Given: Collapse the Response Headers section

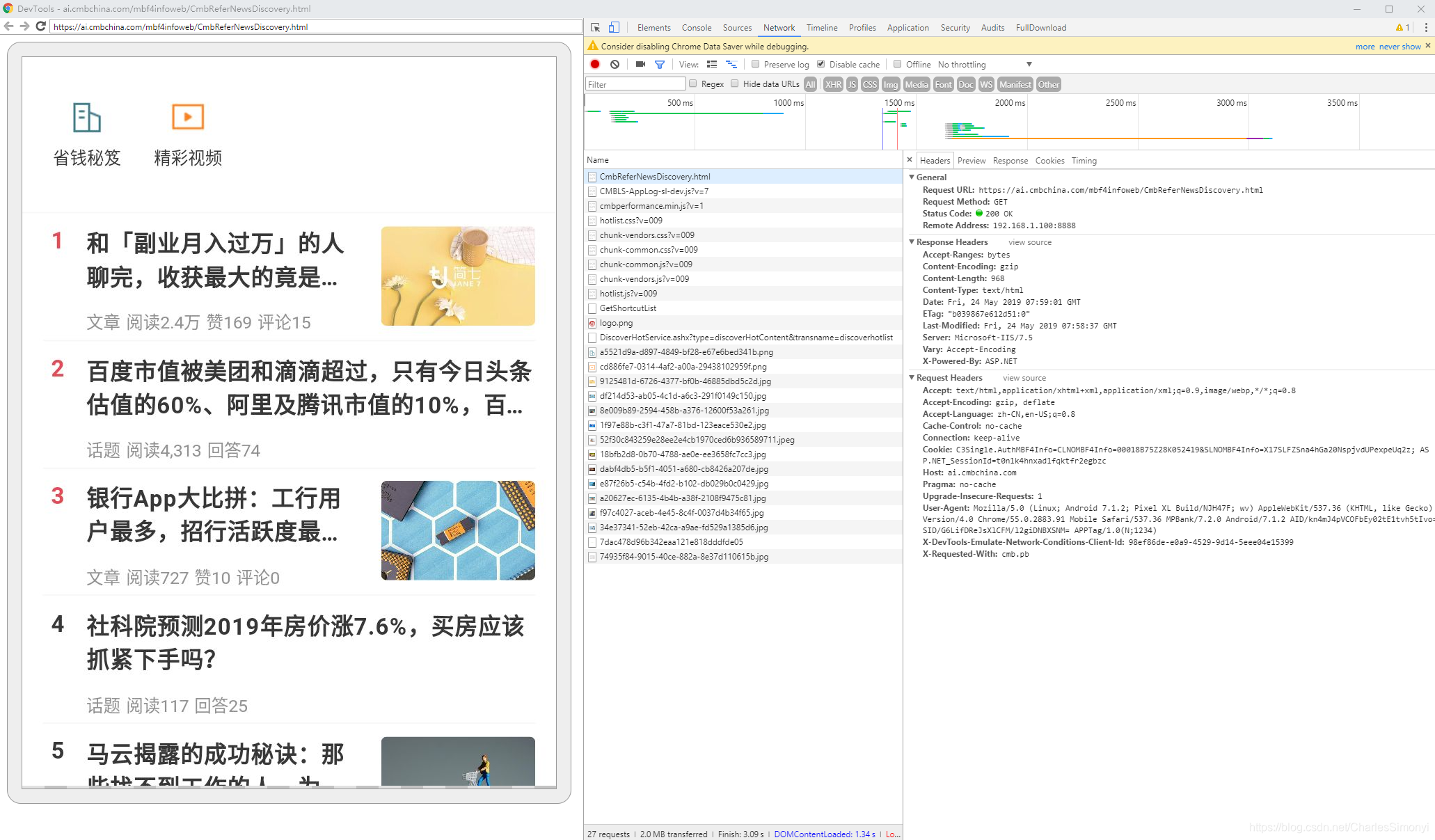Looking at the screenshot, I should coord(912,241).
